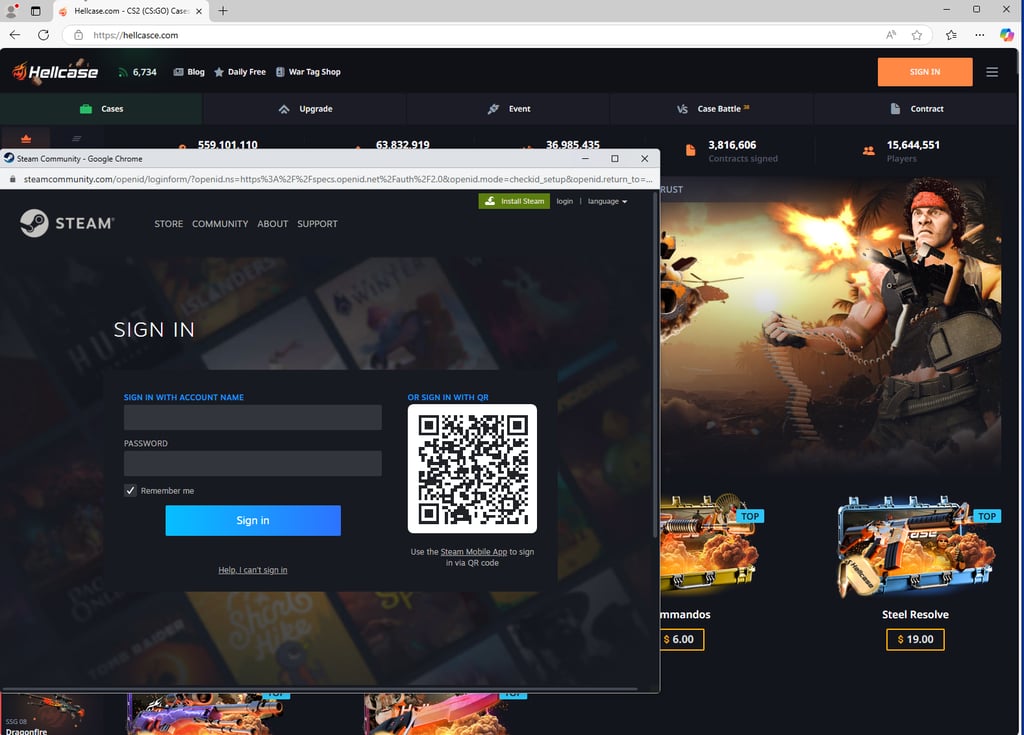This screenshot has height=735, width=1024.
Task: Open the Steel Resolve case thumbnail
Action: pos(915,547)
